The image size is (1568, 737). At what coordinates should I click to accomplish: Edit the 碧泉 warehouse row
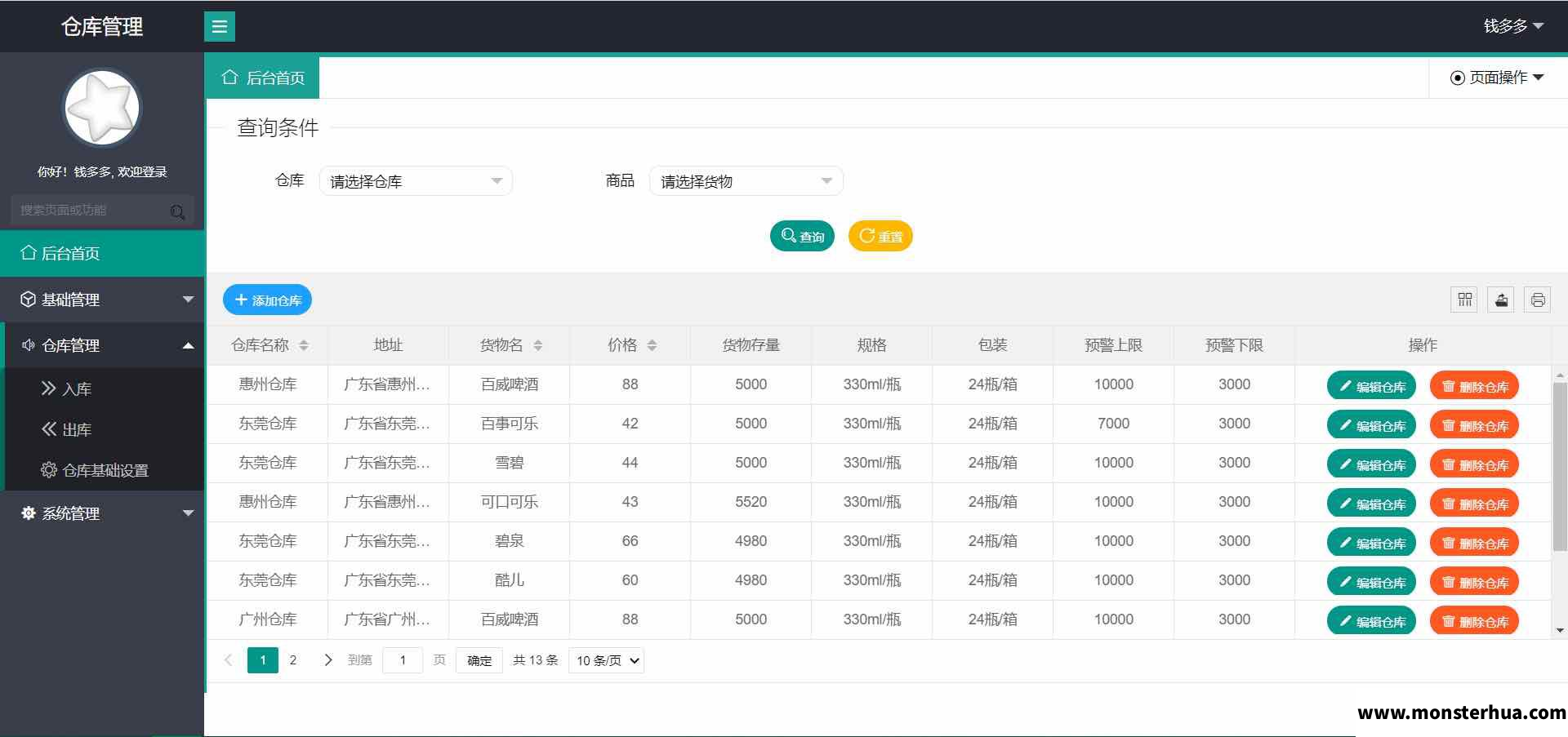pos(1371,543)
